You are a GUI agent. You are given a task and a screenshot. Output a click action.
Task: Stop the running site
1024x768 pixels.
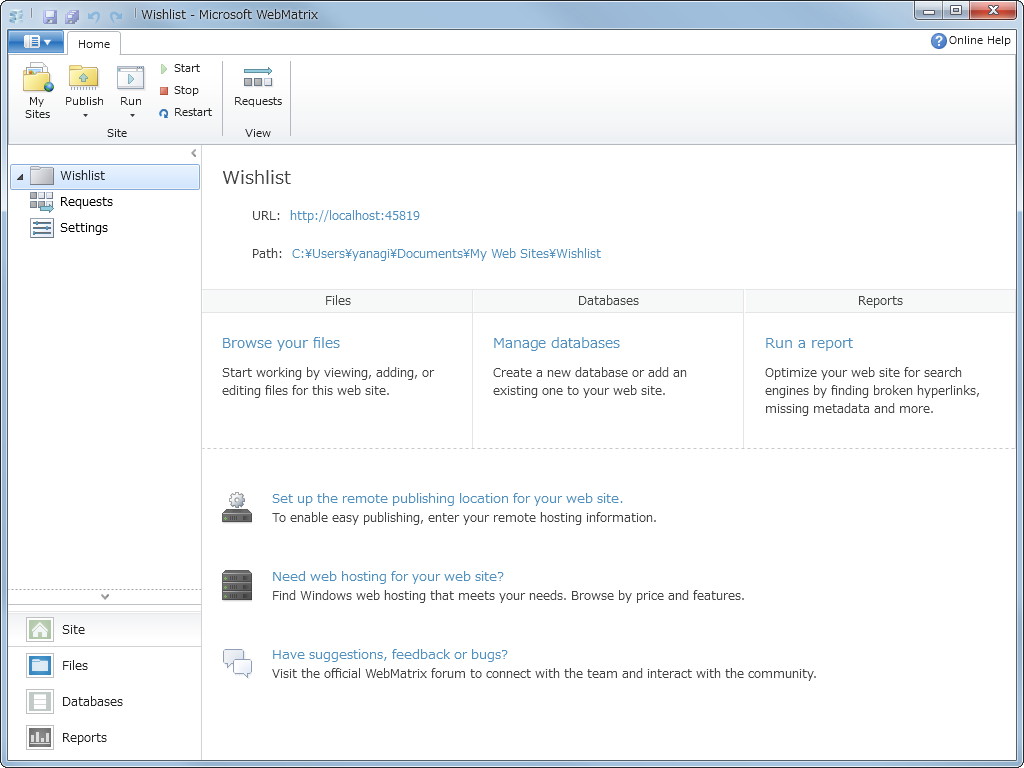pos(181,90)
